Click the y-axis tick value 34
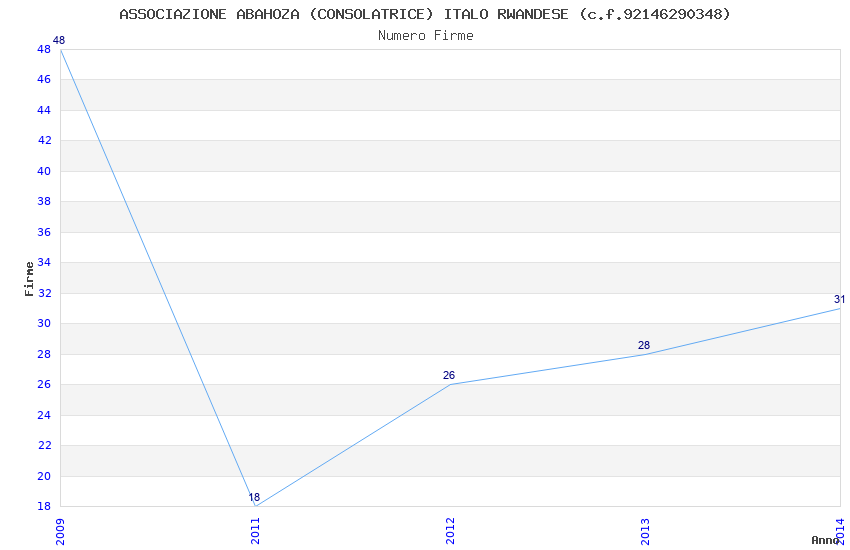The height and width of the screenshot is (550, 850). 44,262
